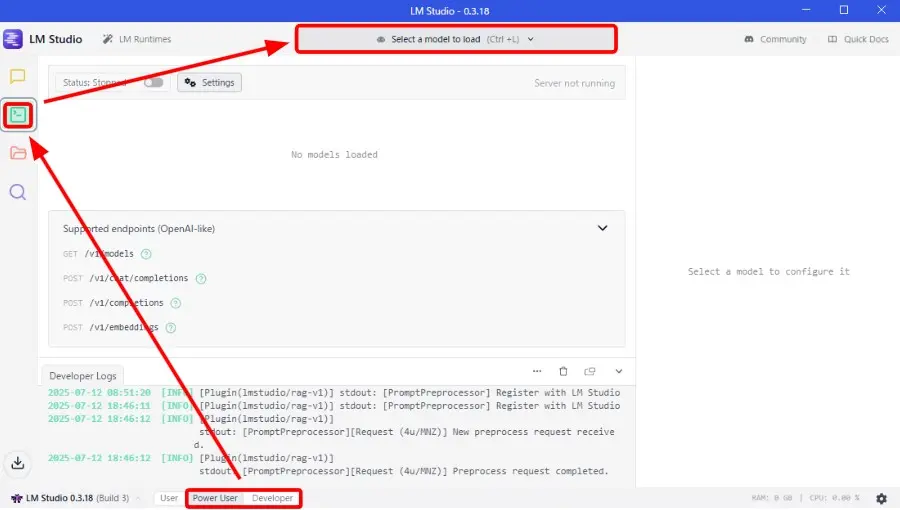This screenshot has height=510, width=900.
Task: Open the Developer server view in sidebar
Action: click(x=18, y=115)
